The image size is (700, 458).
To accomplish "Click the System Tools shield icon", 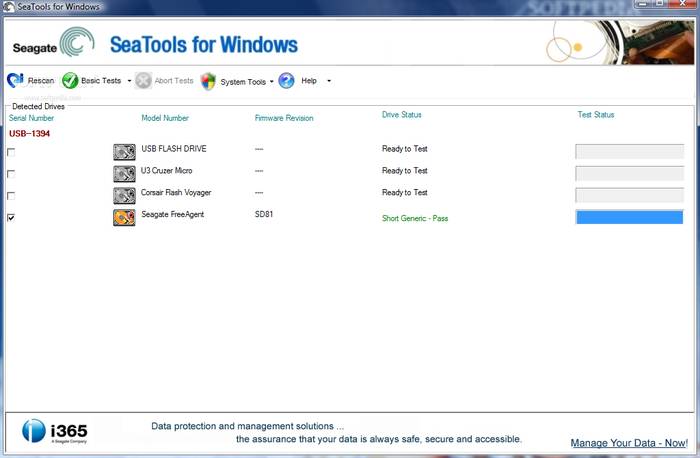I will point(208,81).
